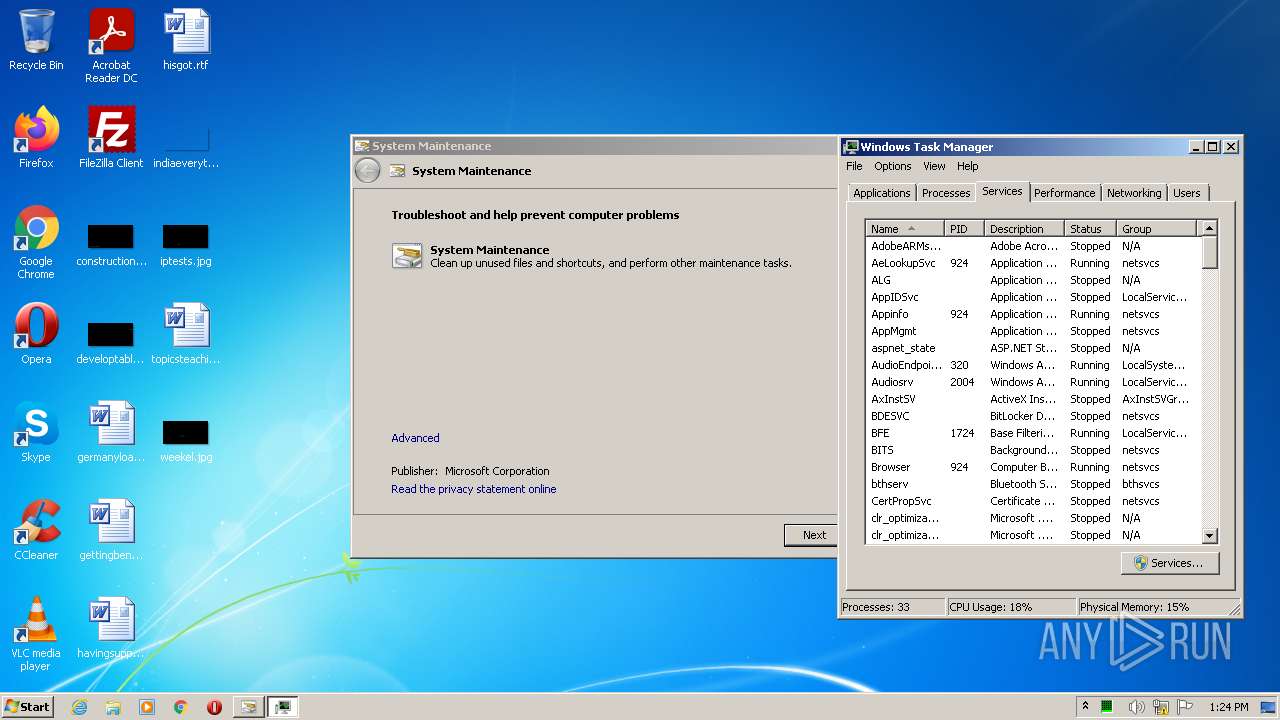Open hisgot.rtf document icon
The width and height of the screenshot is (1280, 720).
pos(186,40)
